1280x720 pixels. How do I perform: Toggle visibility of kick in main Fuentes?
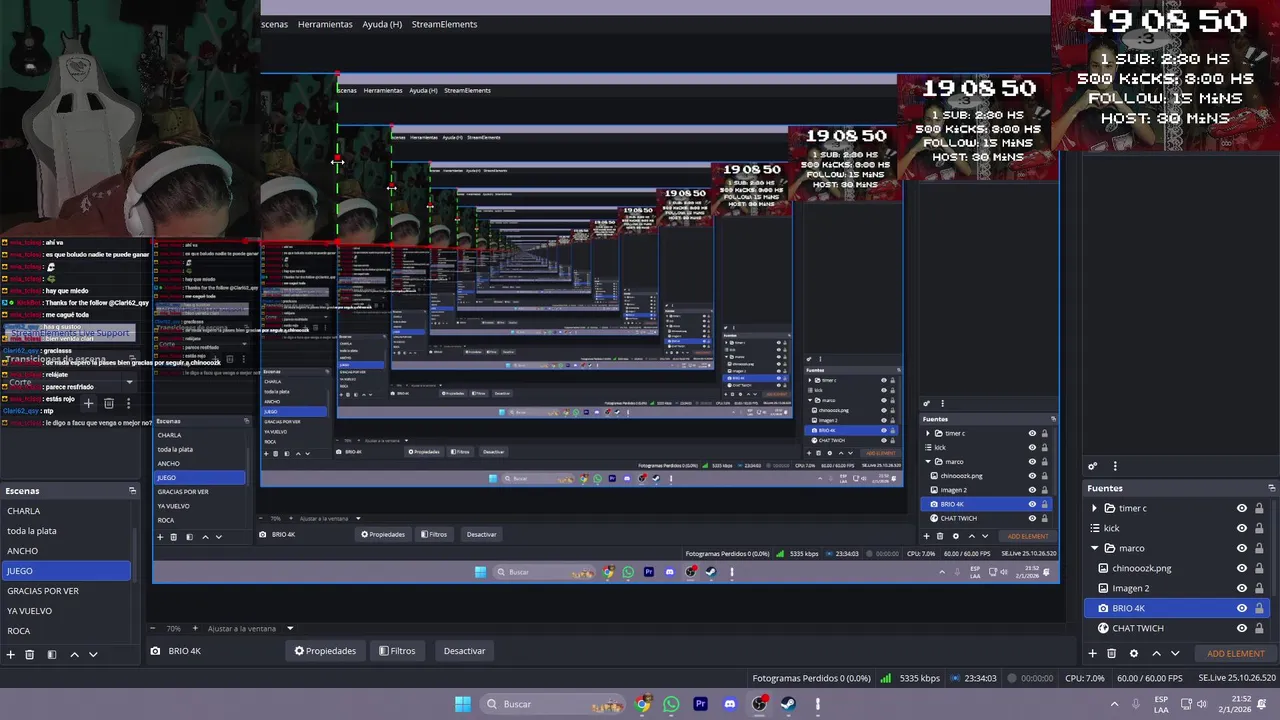(1242, 528)
